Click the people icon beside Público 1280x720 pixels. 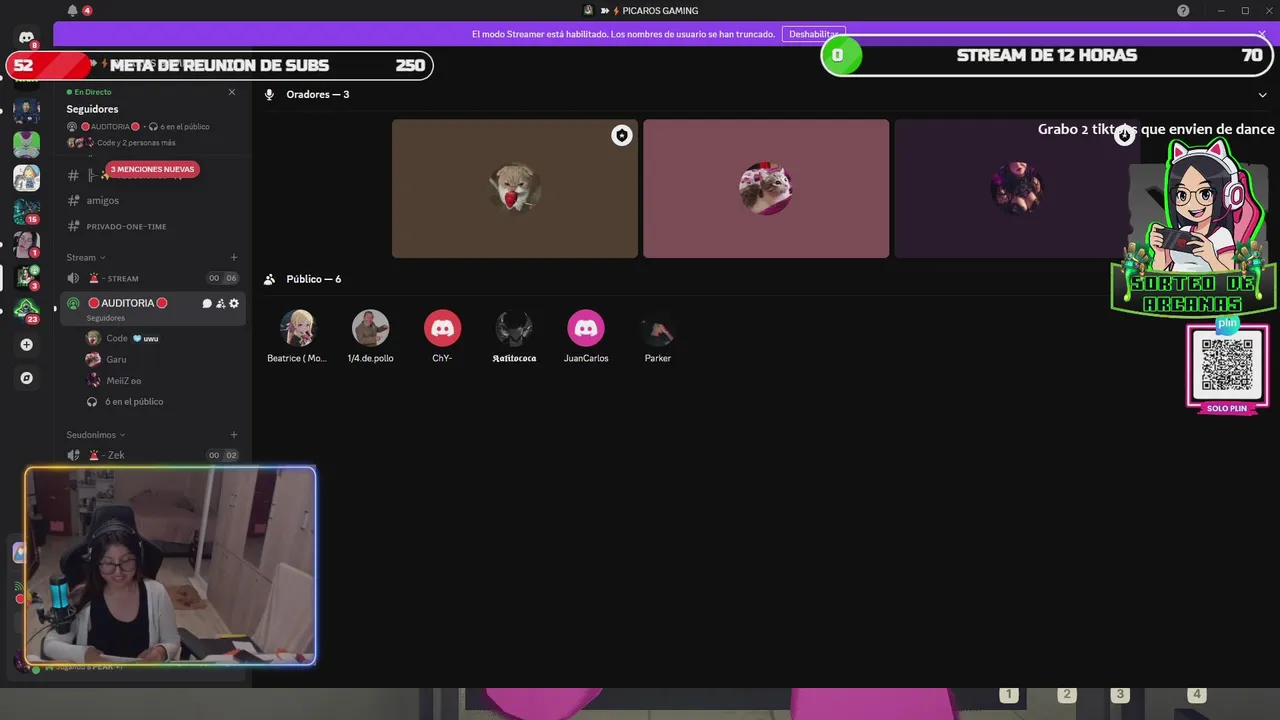[269, 279]
